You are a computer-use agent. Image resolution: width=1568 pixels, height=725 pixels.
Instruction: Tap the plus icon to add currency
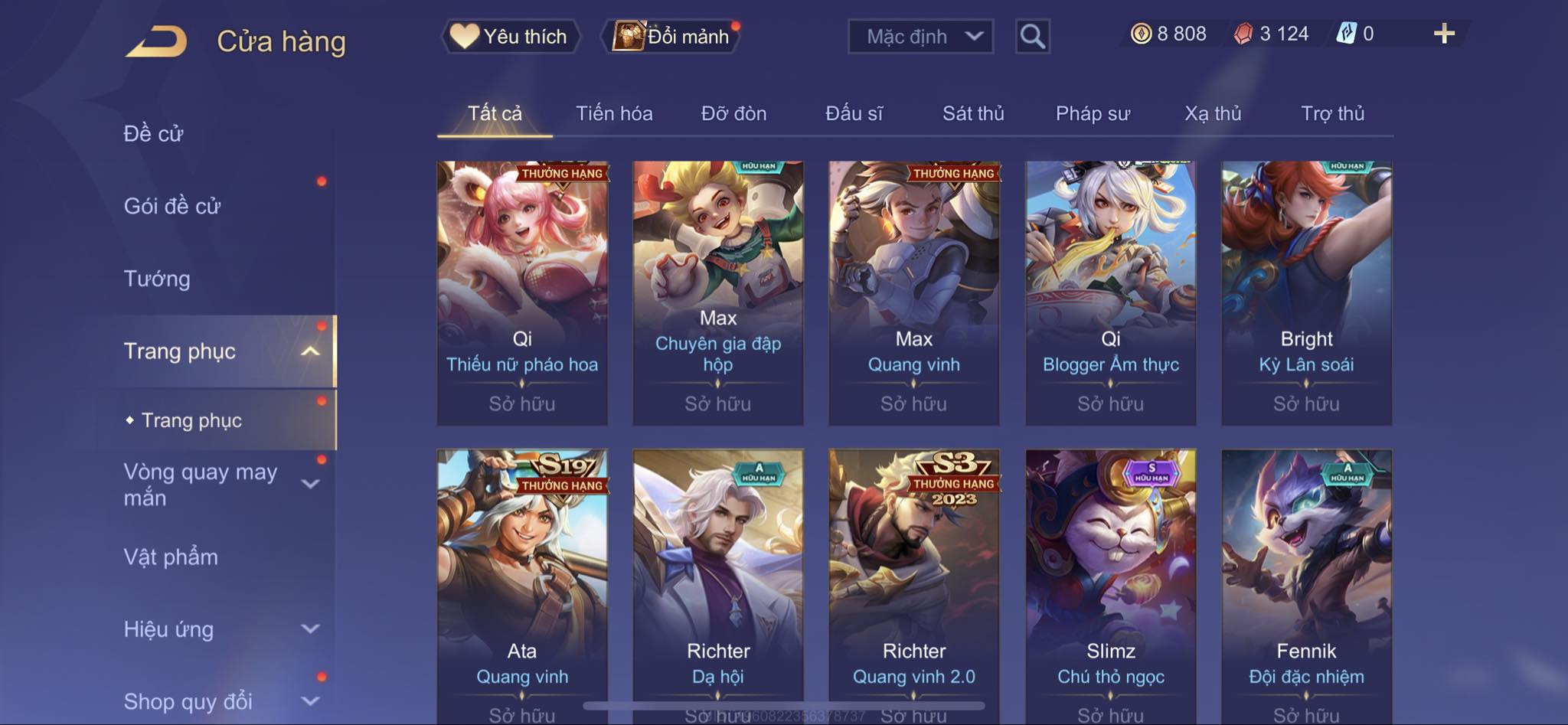tap(1444, 34)
